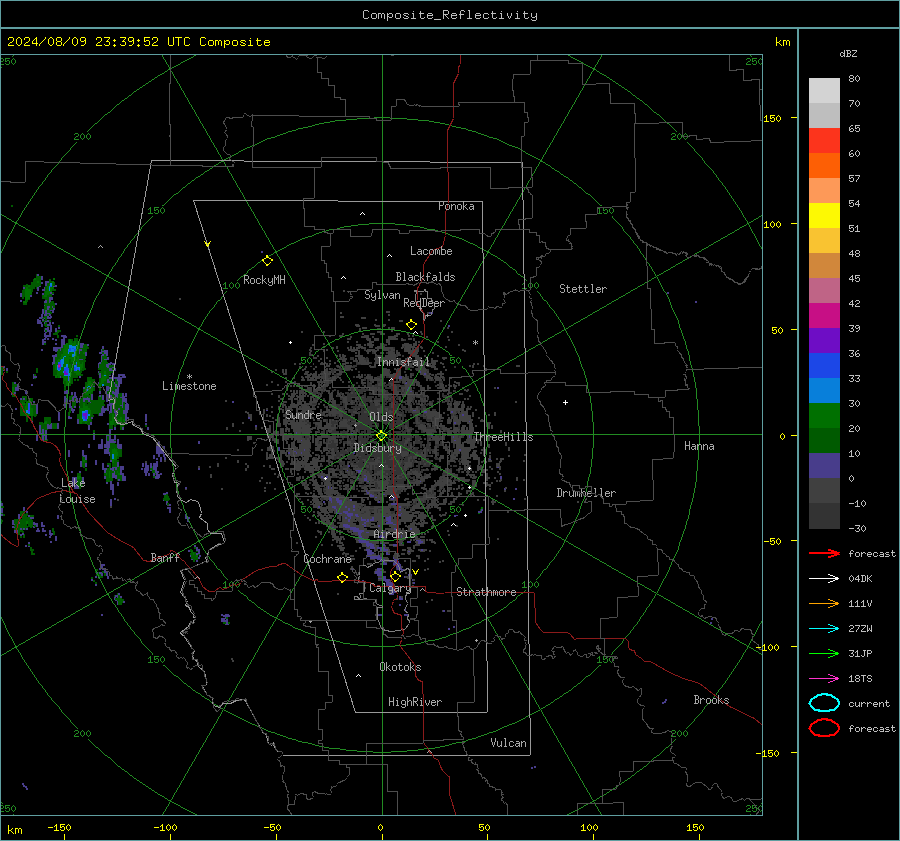The height and width of the screenshot is (841, 900).
Task: Click the HighRiver city label
Action: click(415, 702)
